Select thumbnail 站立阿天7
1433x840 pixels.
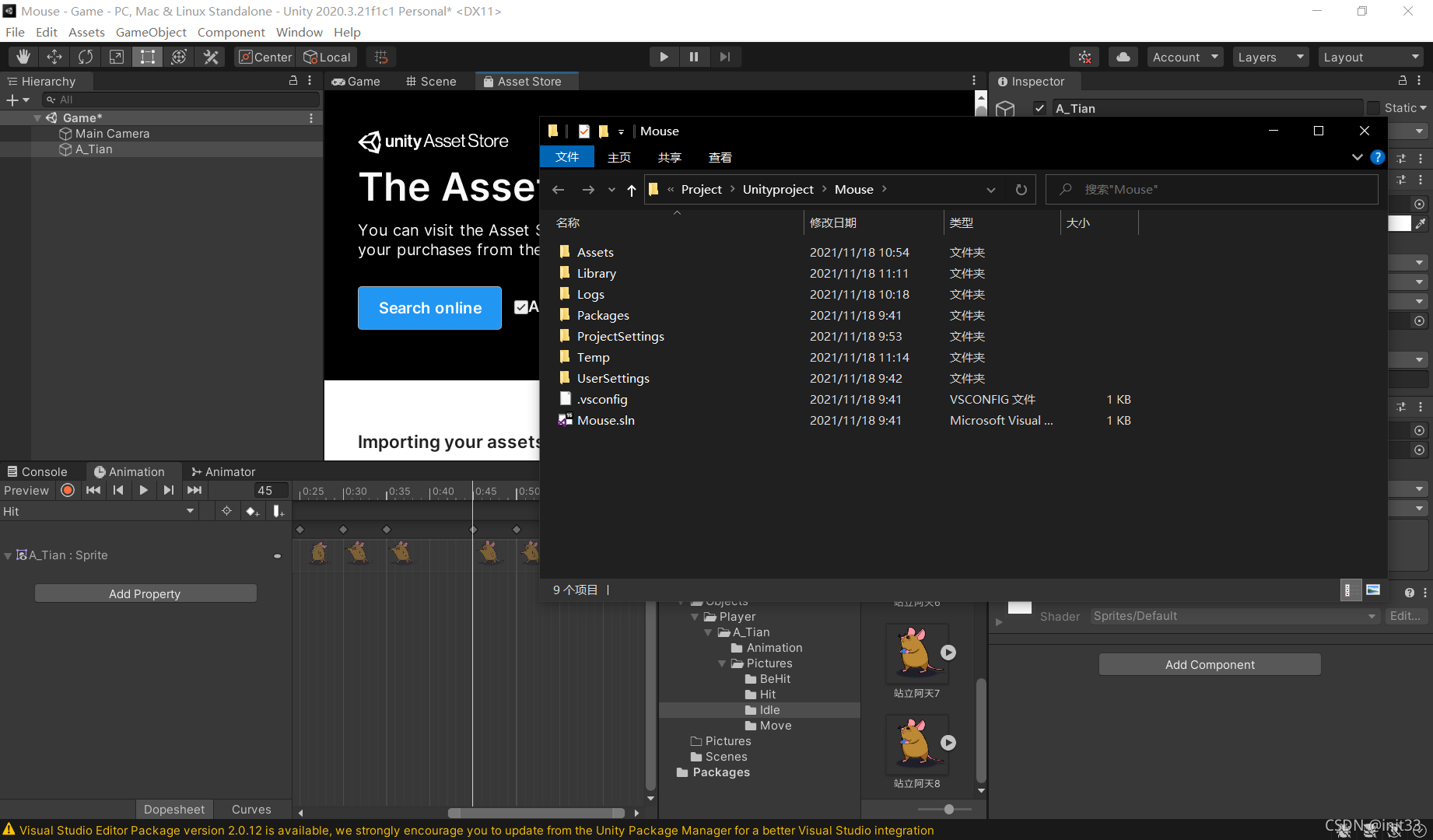click(x=916, y=653)
